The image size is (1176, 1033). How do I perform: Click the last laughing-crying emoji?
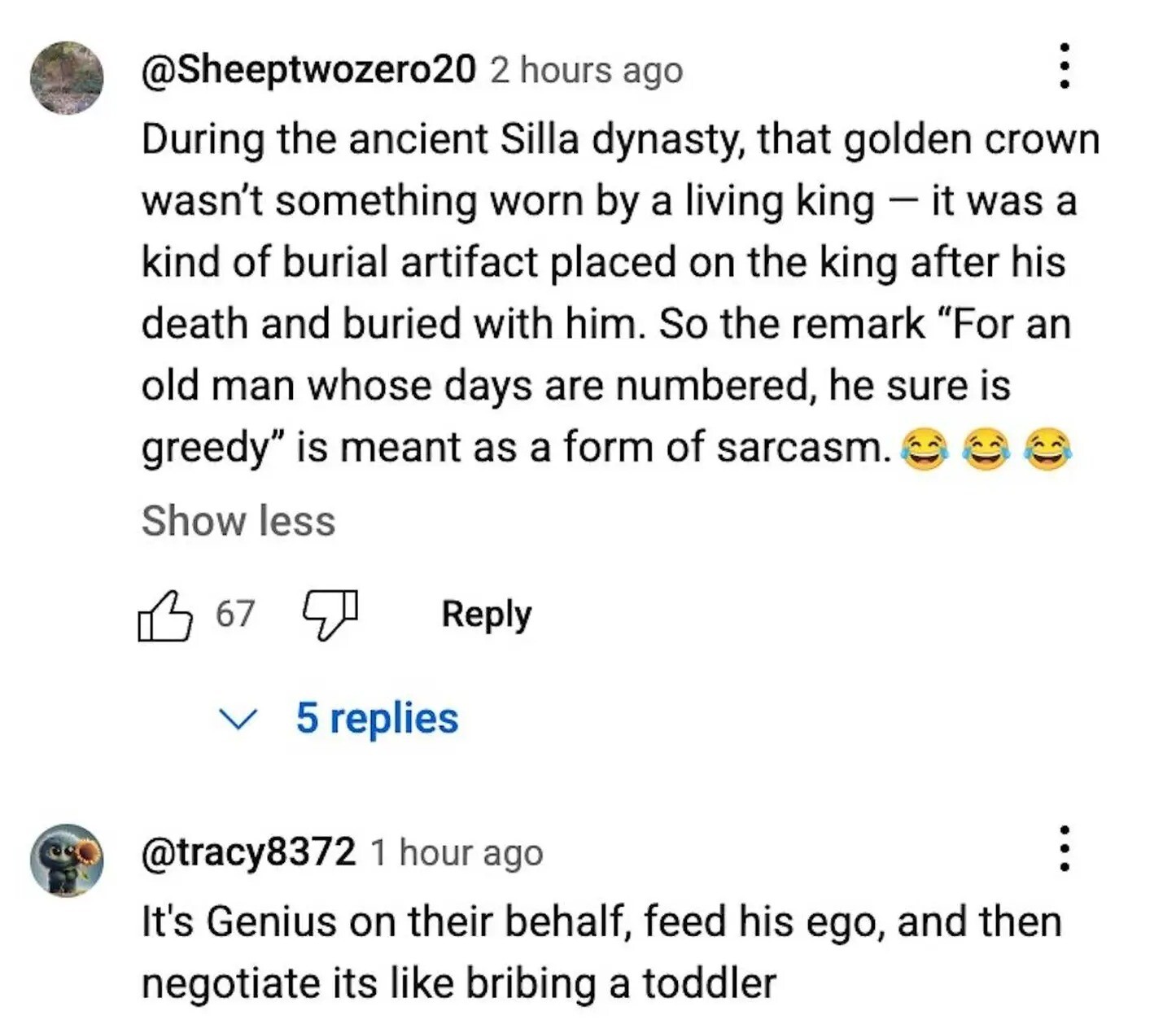(1048, 450)
